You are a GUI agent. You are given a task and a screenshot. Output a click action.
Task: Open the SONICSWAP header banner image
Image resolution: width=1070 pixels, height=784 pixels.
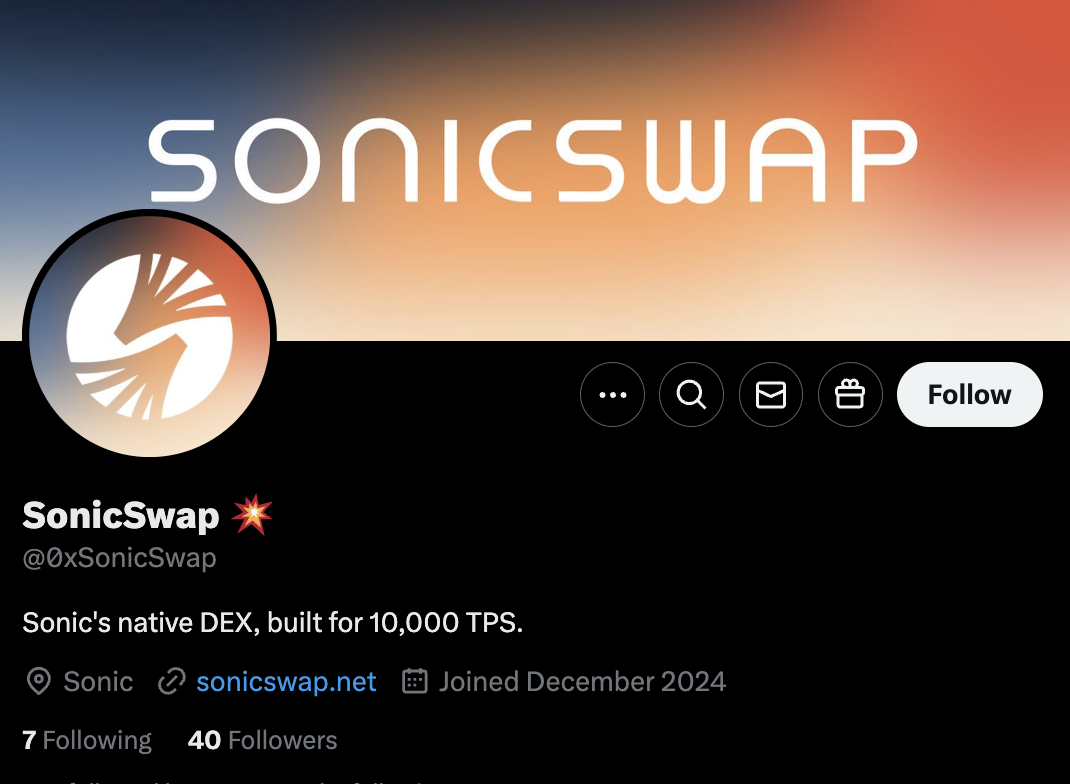pos(535,170)
